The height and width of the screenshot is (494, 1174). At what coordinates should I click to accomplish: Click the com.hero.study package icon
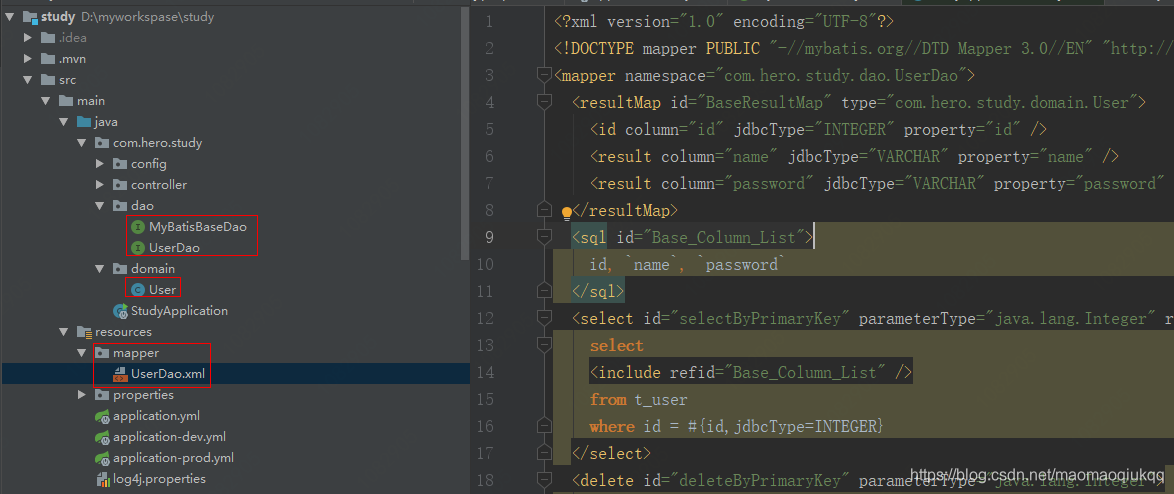(101, 142)
